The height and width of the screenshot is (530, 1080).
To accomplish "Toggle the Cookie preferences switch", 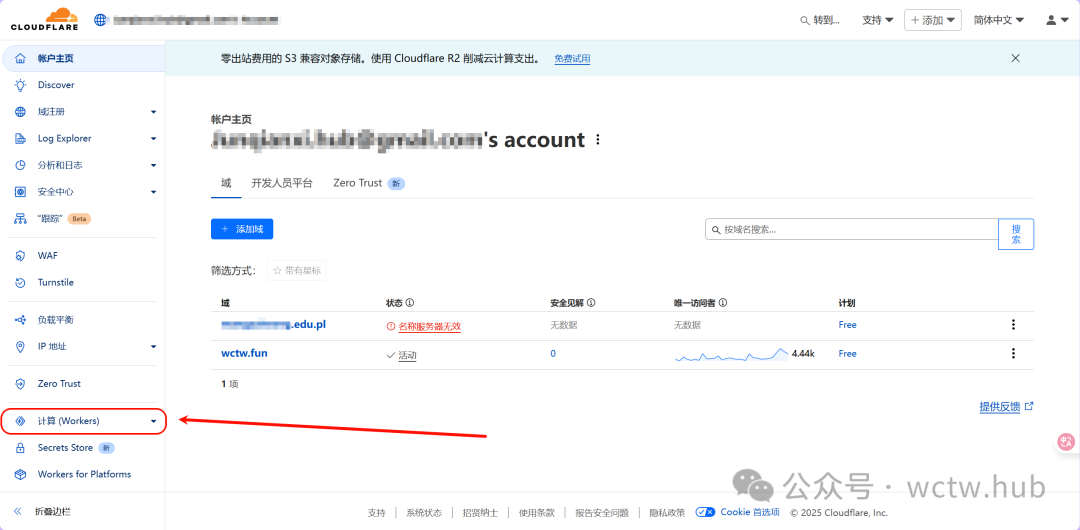I will 705,512.
